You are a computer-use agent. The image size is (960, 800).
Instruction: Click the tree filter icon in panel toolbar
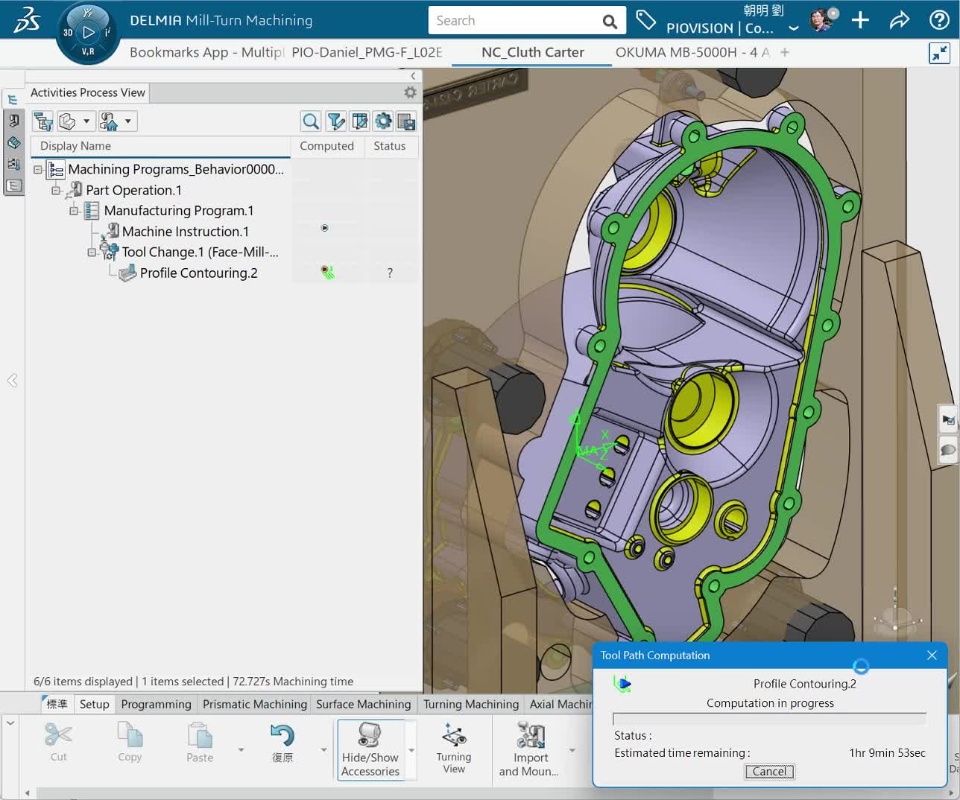coord(43,121)
